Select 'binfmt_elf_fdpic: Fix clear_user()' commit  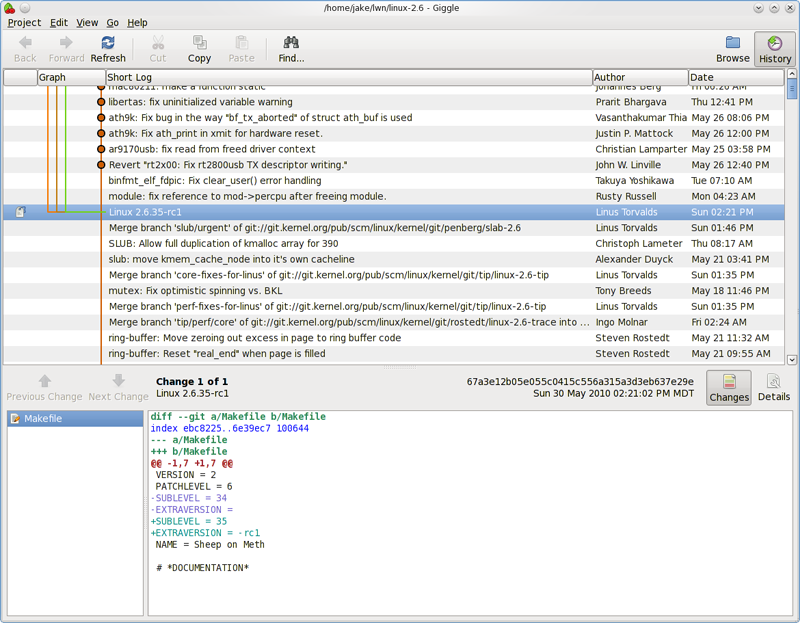tap(394, 181)
